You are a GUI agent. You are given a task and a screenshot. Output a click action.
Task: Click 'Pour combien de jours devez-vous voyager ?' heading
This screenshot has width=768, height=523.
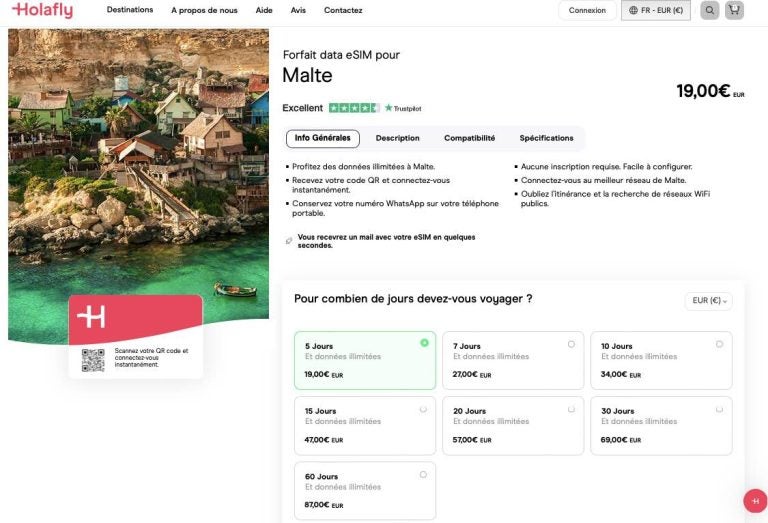tap(413, 299)
